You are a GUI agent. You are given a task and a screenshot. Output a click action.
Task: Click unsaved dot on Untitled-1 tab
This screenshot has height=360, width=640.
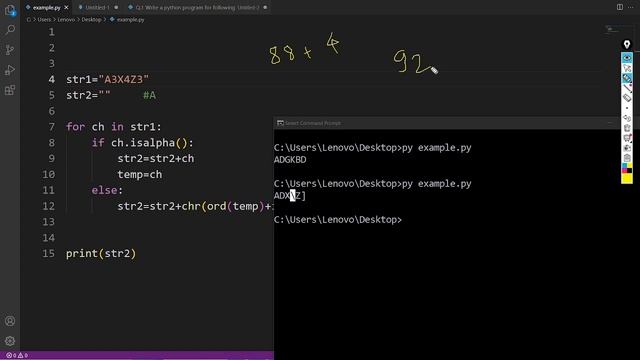[x=116, y=7]
